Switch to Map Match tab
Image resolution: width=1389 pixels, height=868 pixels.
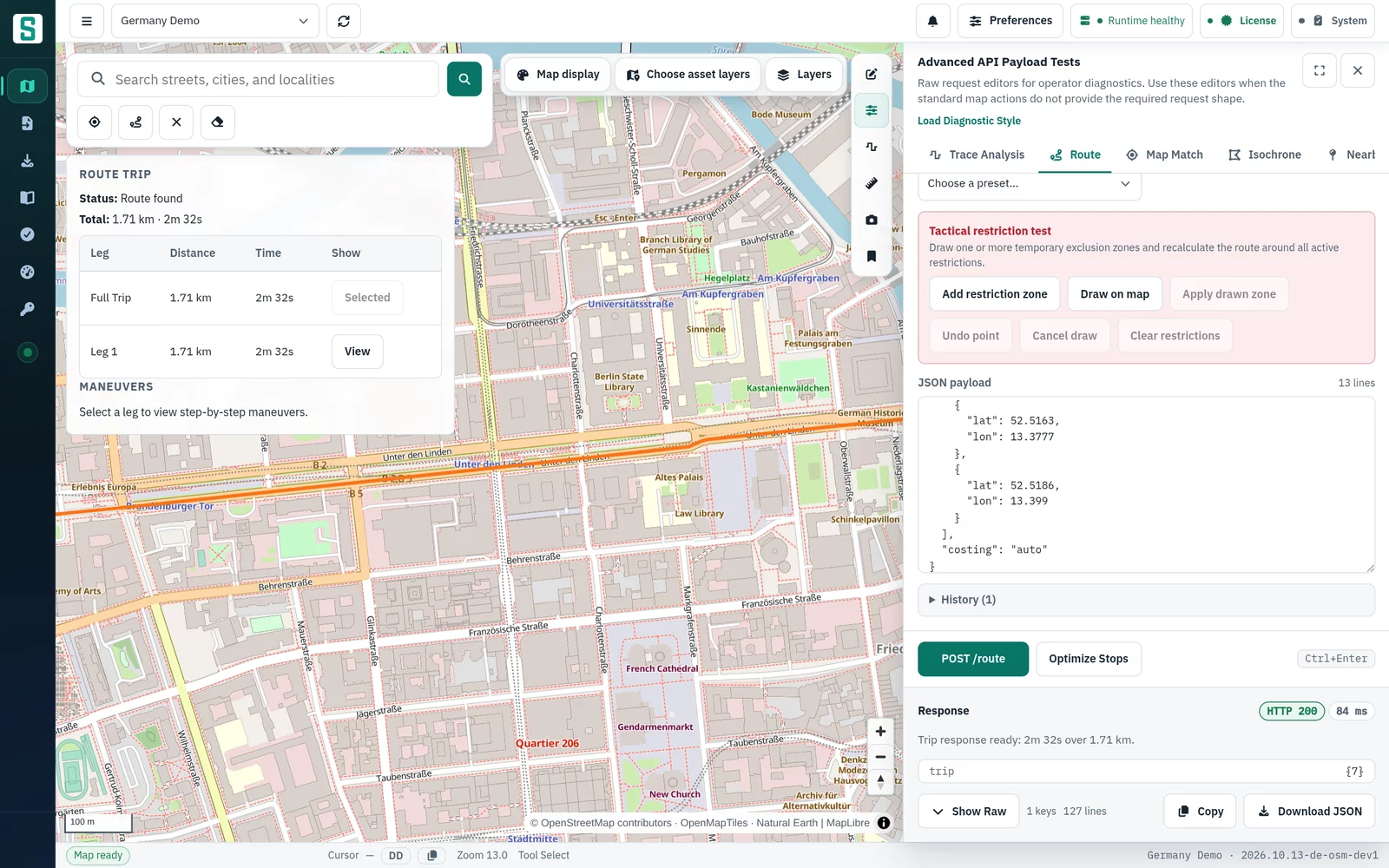point(1164,155)
